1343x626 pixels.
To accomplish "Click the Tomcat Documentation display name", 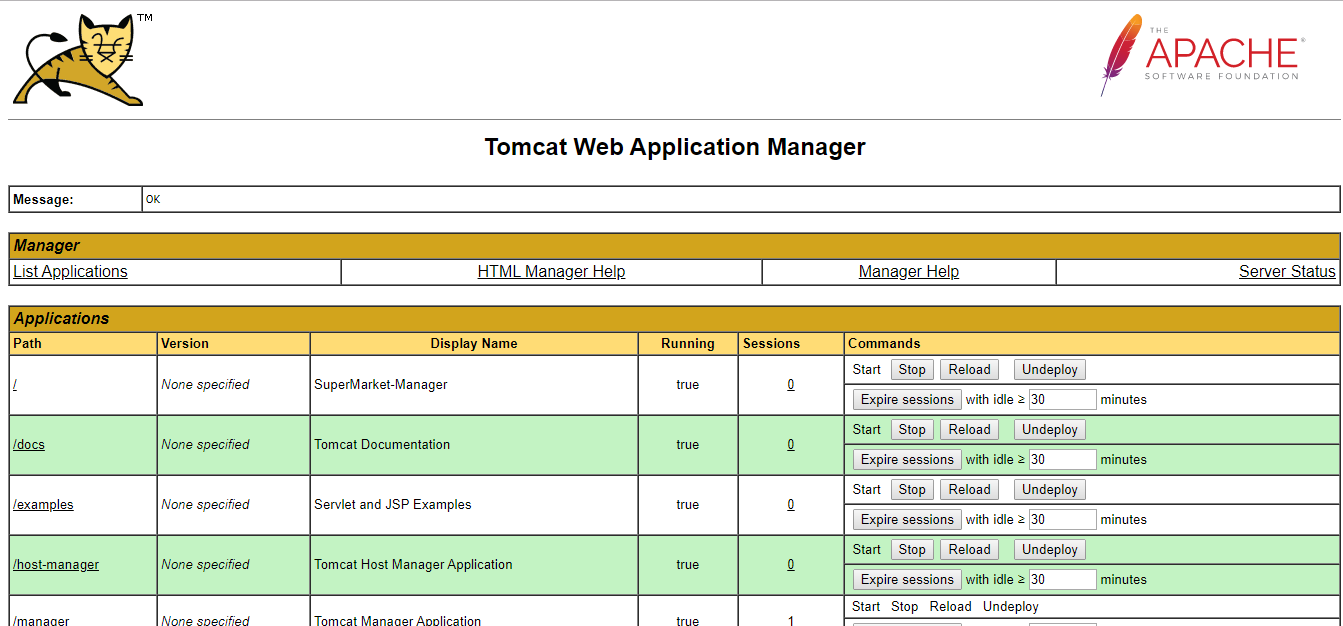I will click(382, 445).
